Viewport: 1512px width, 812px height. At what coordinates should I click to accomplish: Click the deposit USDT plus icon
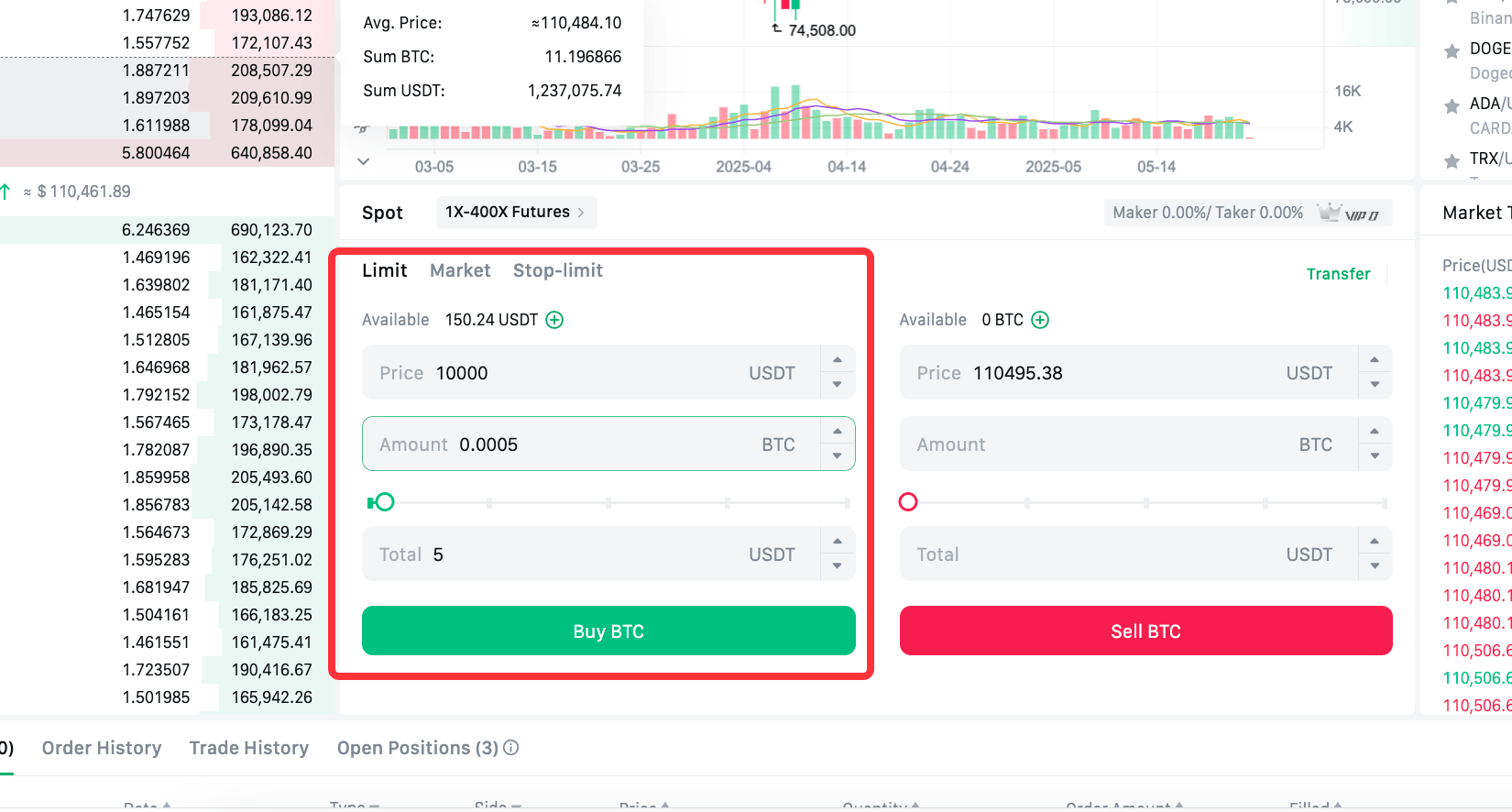[x=554, y=320]
